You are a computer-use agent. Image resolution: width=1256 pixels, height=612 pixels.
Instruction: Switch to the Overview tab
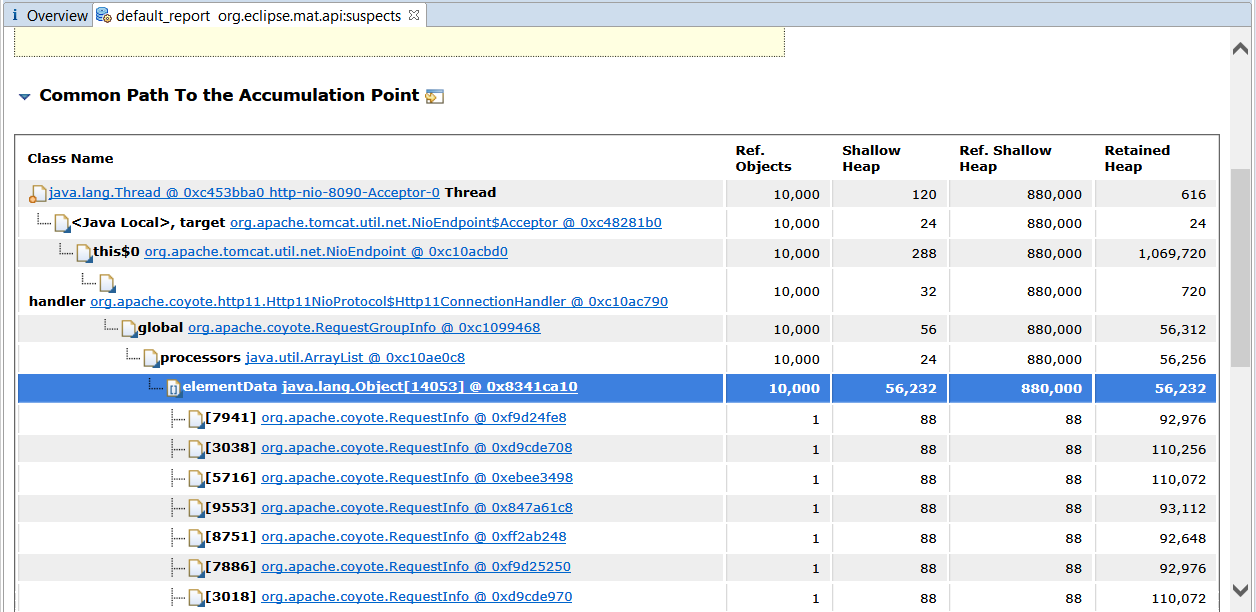click(47, 16)
